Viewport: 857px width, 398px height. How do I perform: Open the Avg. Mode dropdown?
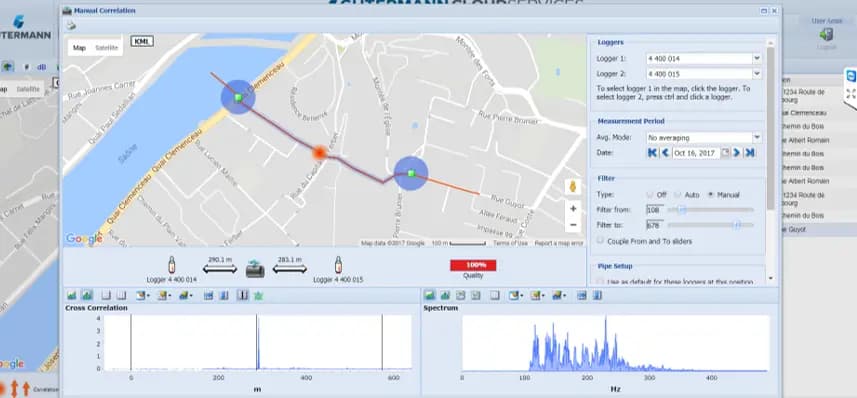pos(757,137)
